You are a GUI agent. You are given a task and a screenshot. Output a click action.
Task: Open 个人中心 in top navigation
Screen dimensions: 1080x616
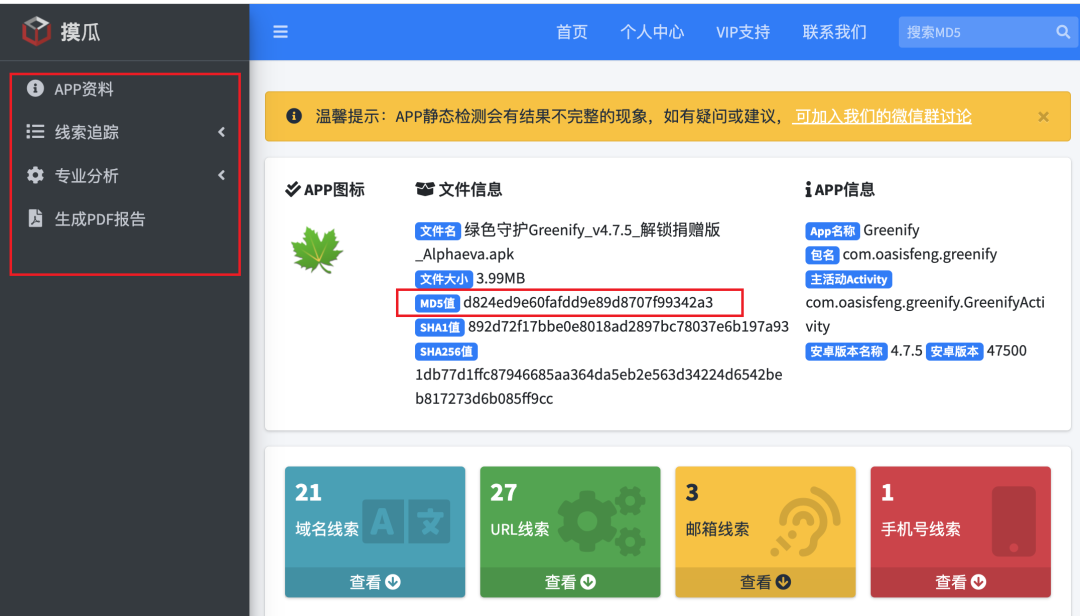(x=652, y=32)
